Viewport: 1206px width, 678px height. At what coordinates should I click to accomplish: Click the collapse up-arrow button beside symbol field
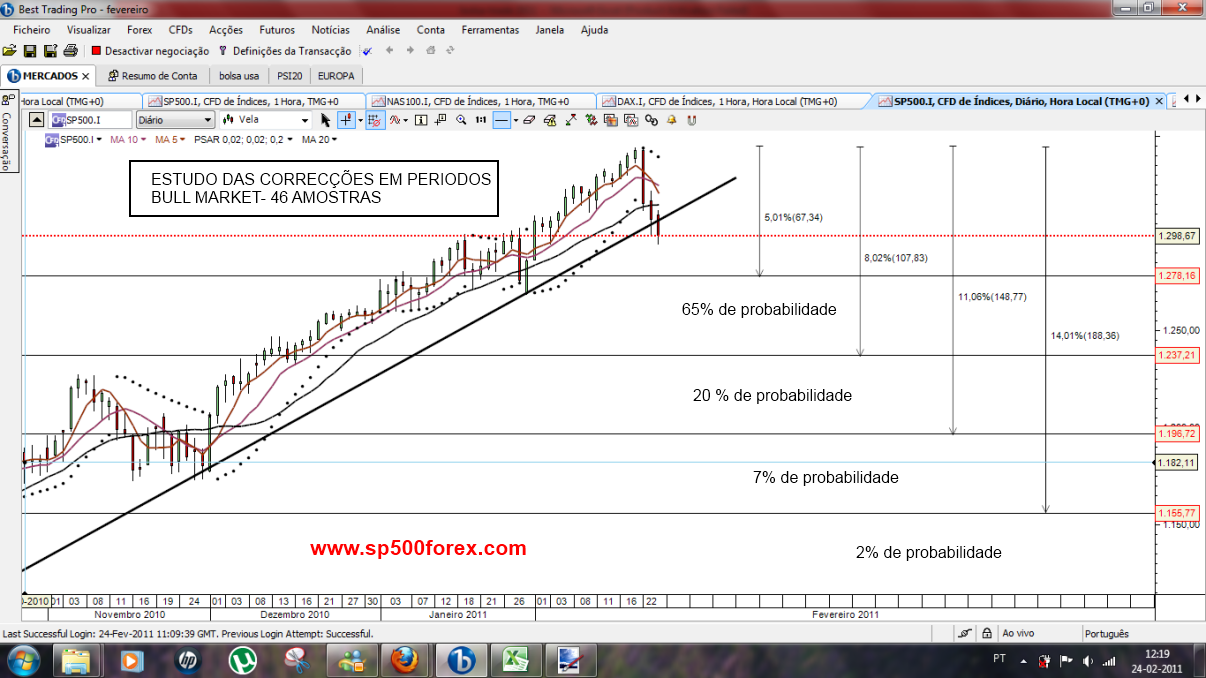click(36, 120)
